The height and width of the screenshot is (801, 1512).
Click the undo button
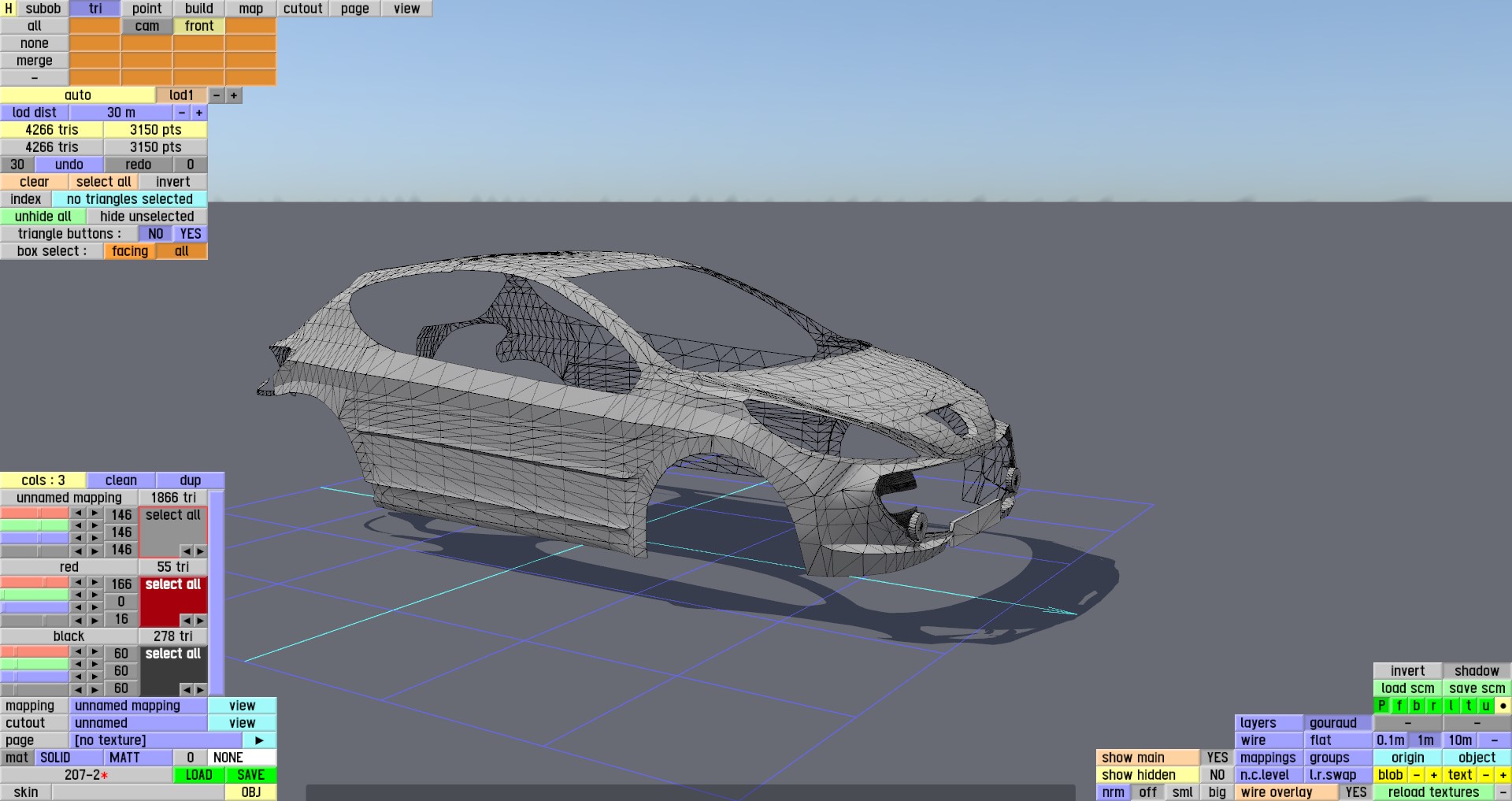(x=69, y=165)
